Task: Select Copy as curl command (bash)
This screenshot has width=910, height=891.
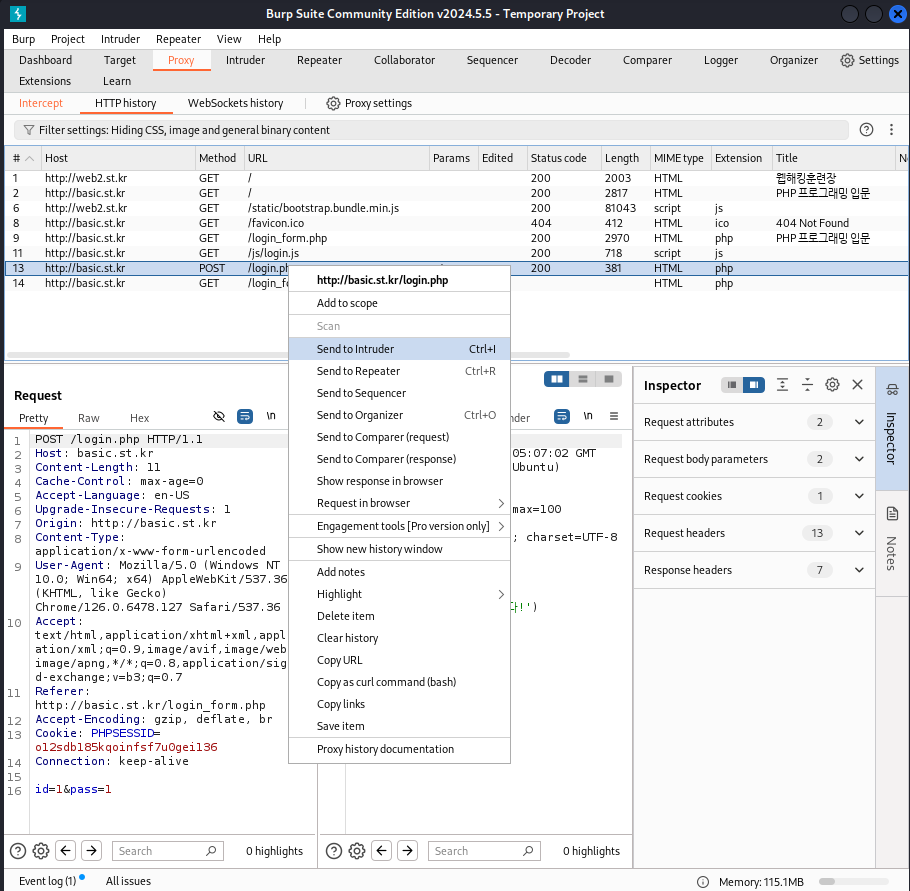Action: pos(399,682)
